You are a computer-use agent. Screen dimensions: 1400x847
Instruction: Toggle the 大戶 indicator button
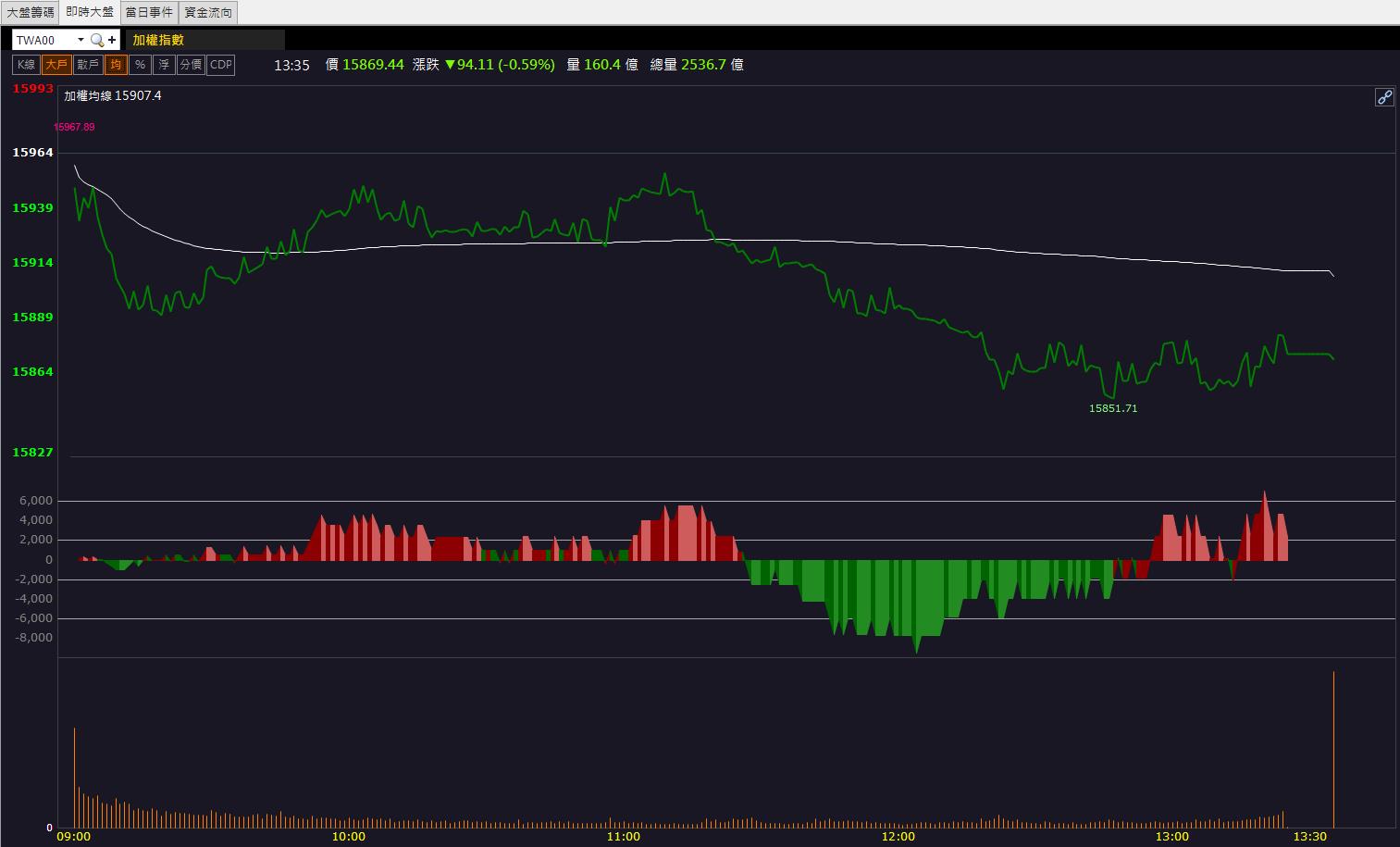tap(56, 65)
